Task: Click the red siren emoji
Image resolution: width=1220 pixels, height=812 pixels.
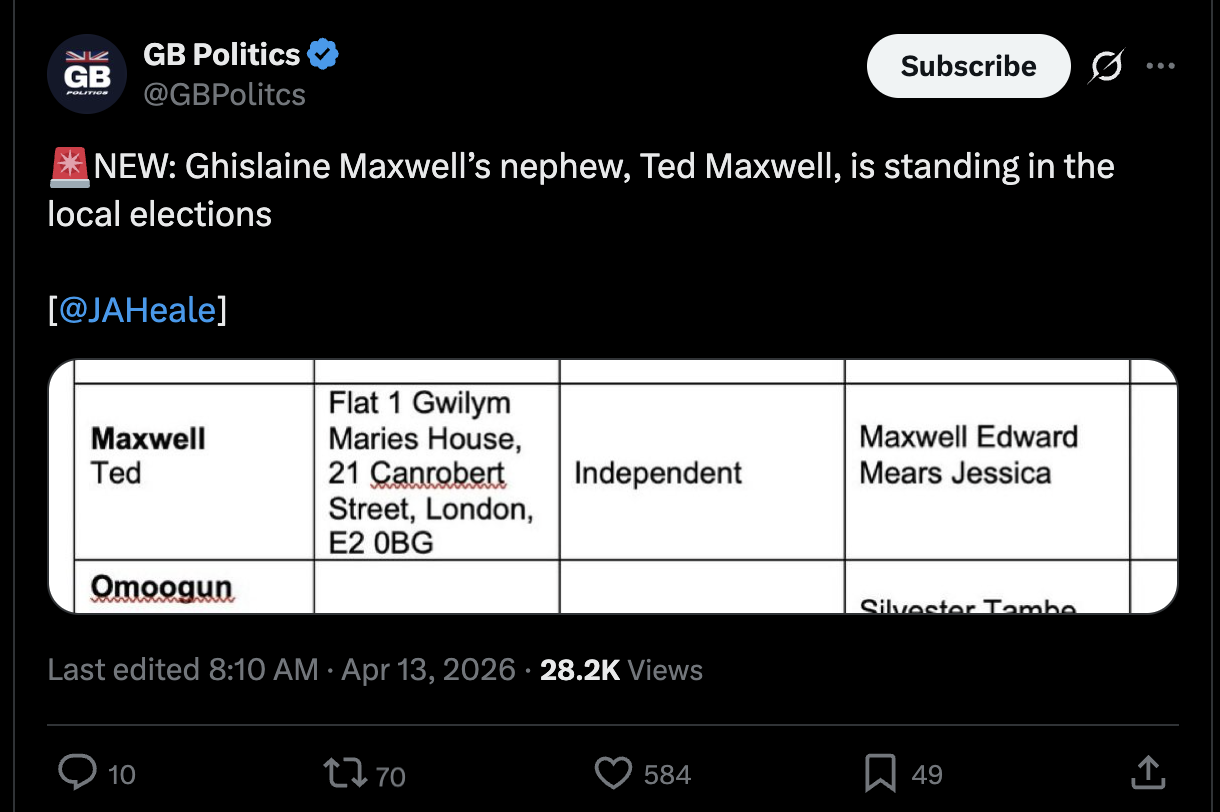Action: 68,166
